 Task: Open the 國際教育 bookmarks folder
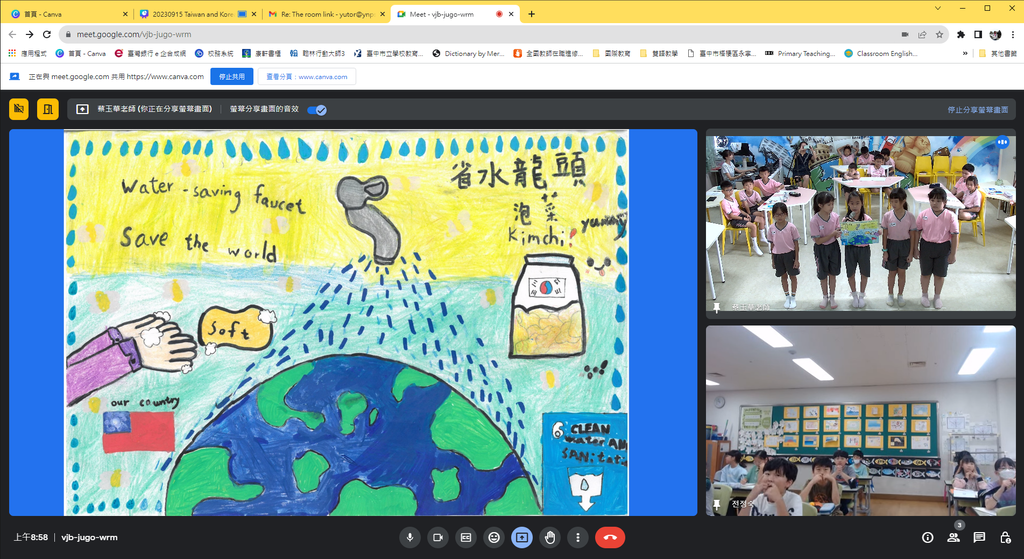611,54
